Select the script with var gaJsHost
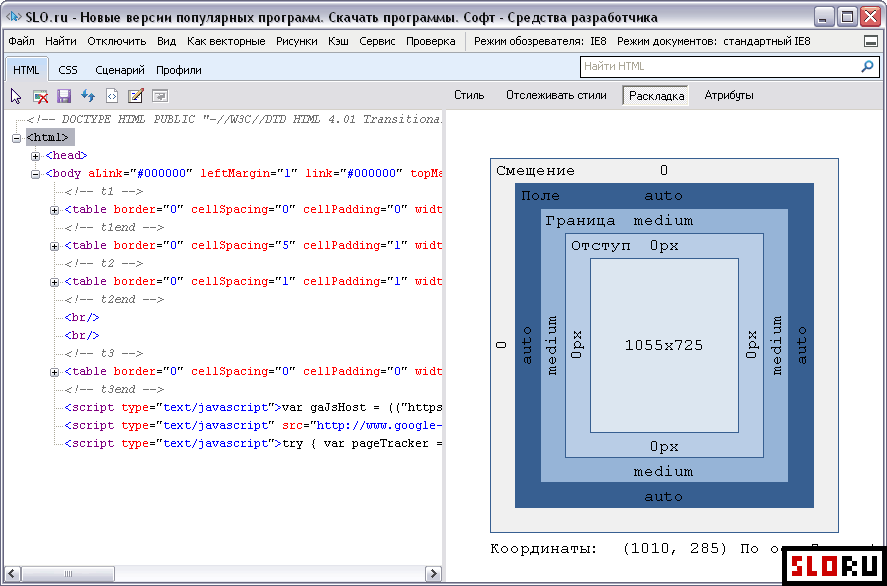887x586 pixels. point(253,408)
